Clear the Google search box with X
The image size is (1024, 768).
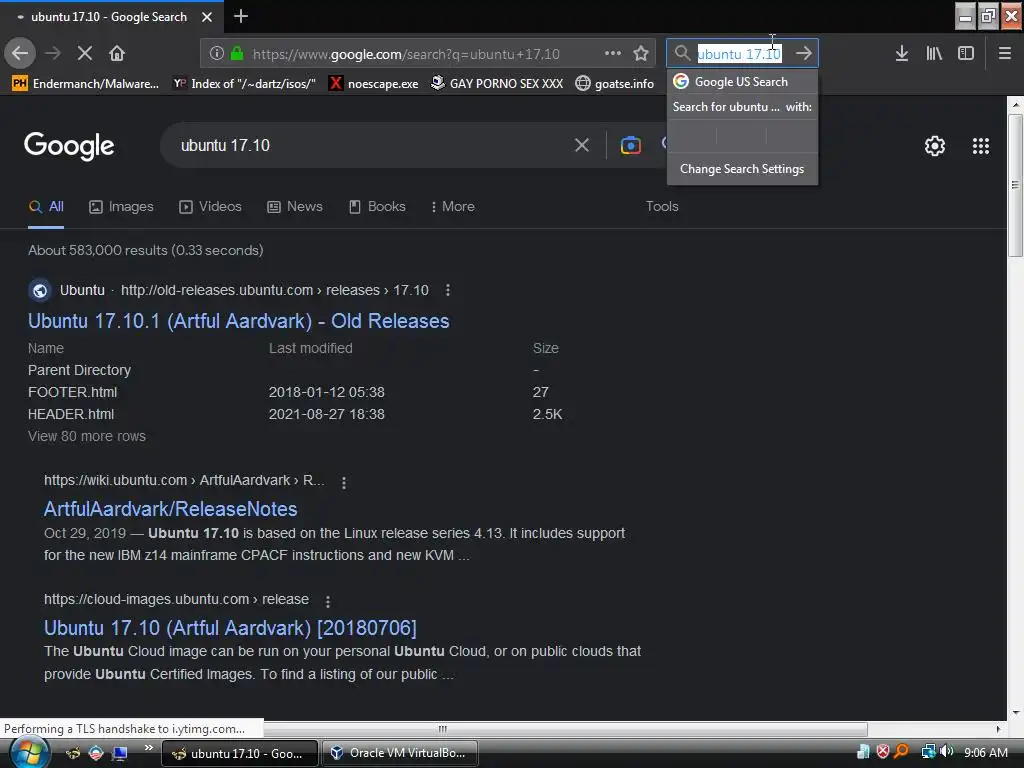coord(582,145)
